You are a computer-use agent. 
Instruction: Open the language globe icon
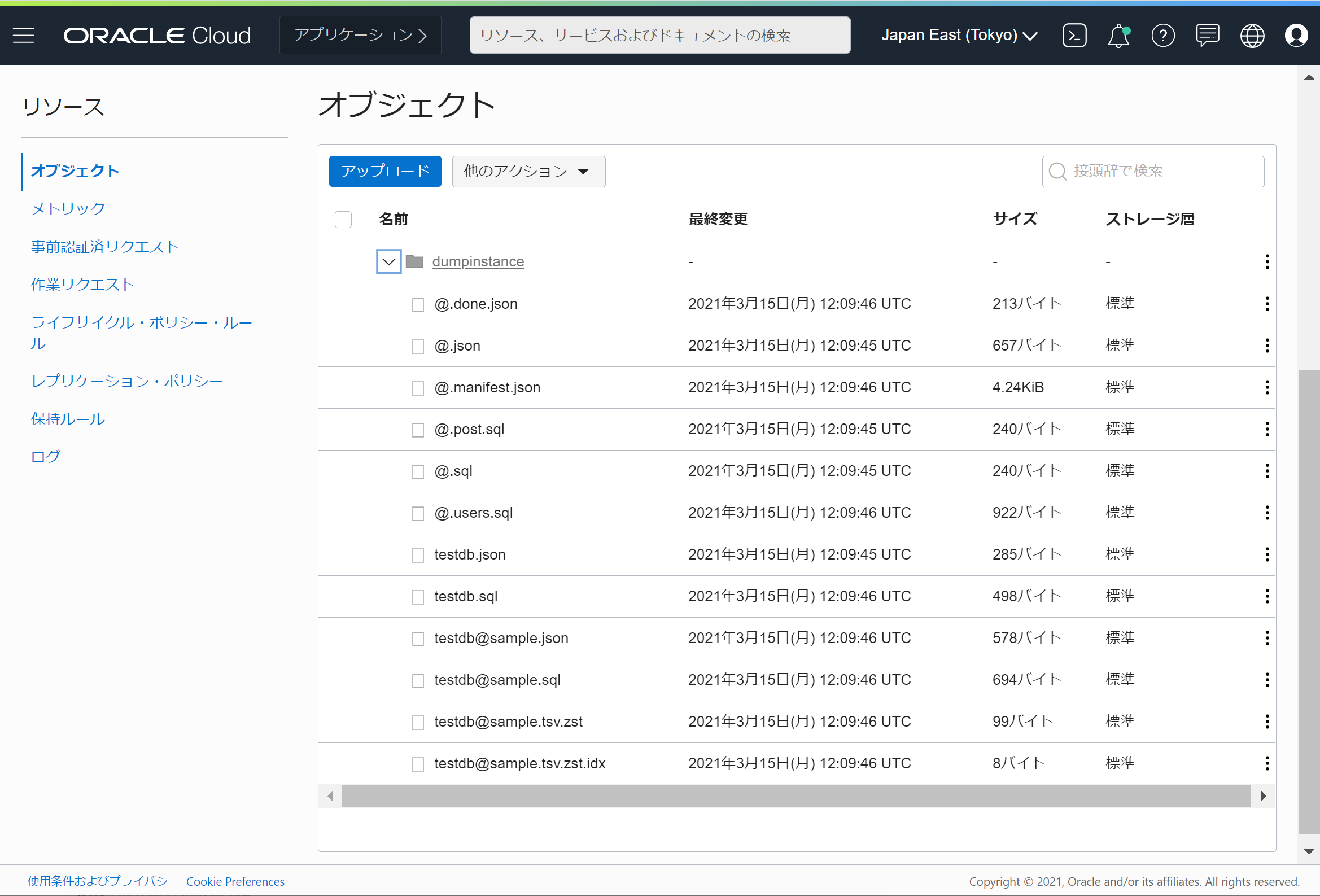[x=1251, y=35]
